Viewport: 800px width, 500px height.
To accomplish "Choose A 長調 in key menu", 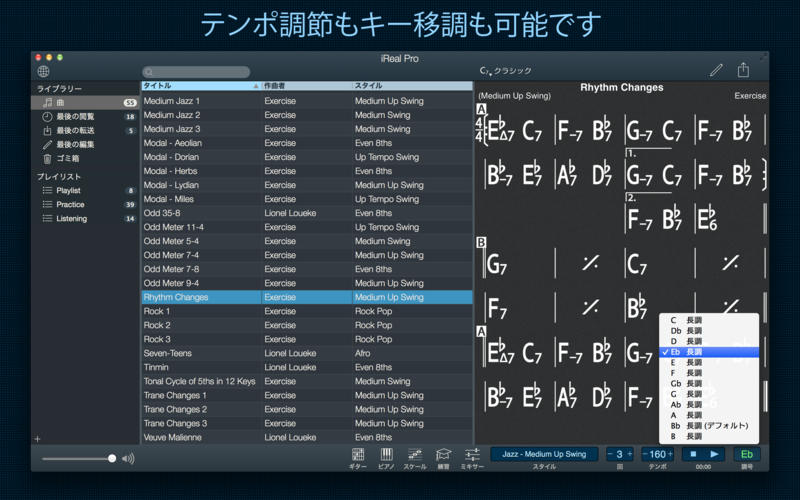I will 709,415.
